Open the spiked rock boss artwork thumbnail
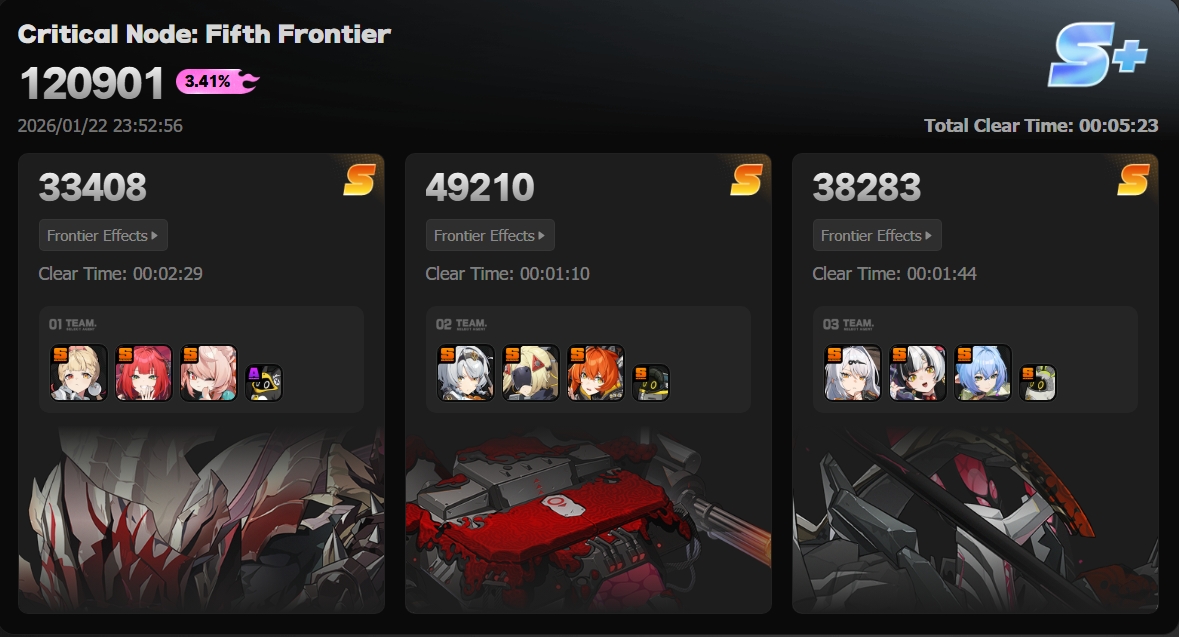The height and width of the screenshot is (637, 1179). pos(202,519)
